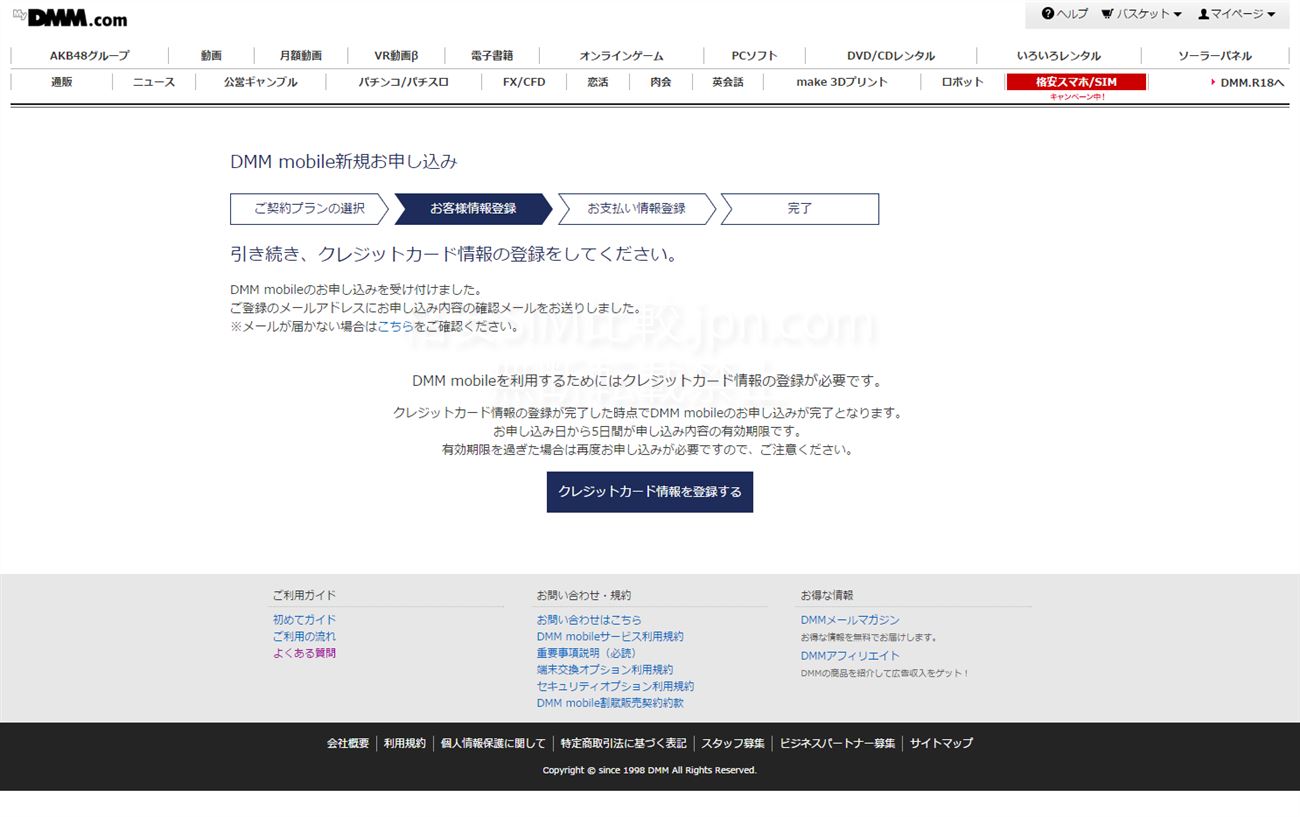The image size is (1300, 817).
Task: Click ご契約プランの選択 step
Action: click(309, 209)
